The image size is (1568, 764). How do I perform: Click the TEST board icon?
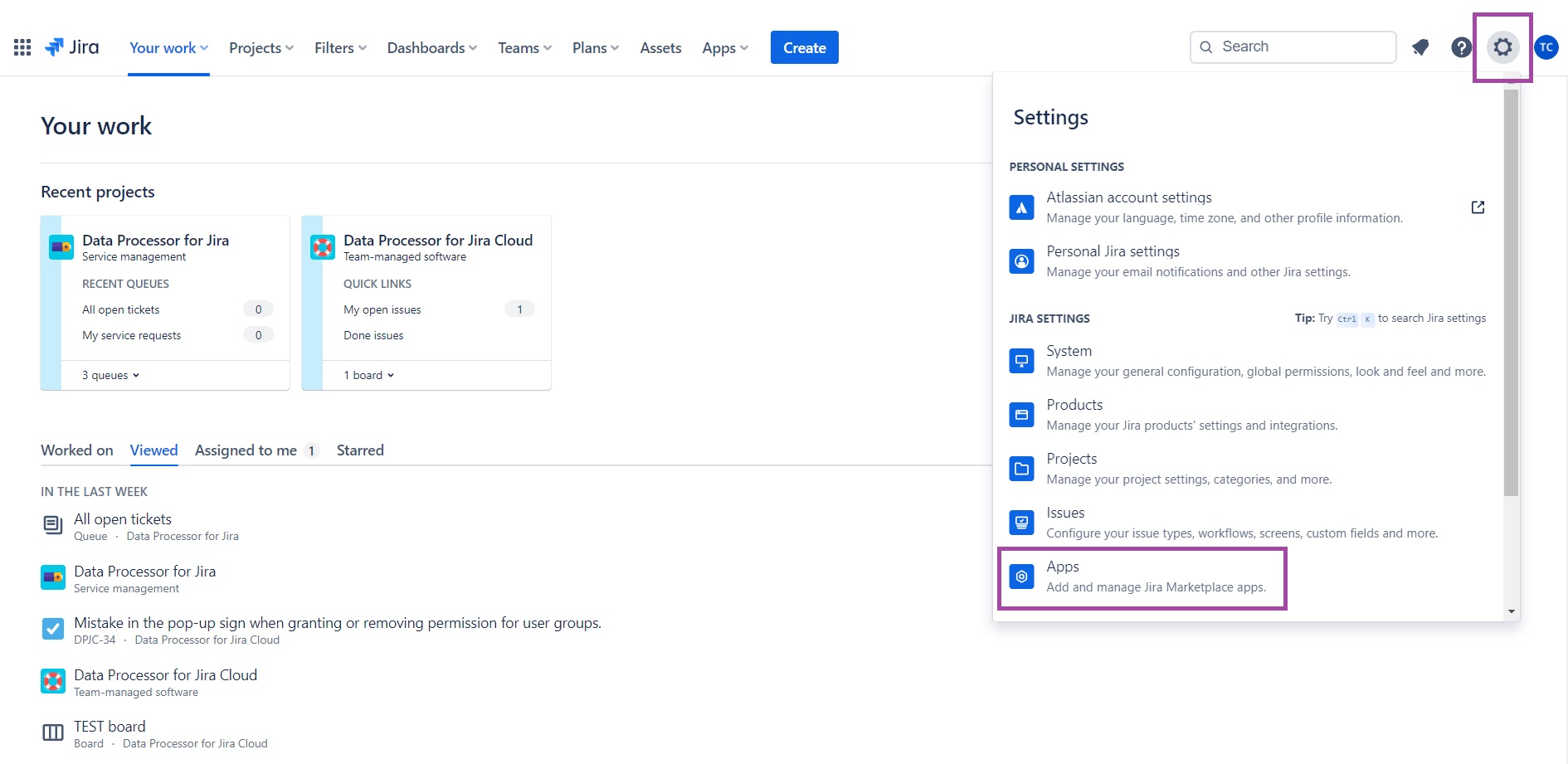52,732
